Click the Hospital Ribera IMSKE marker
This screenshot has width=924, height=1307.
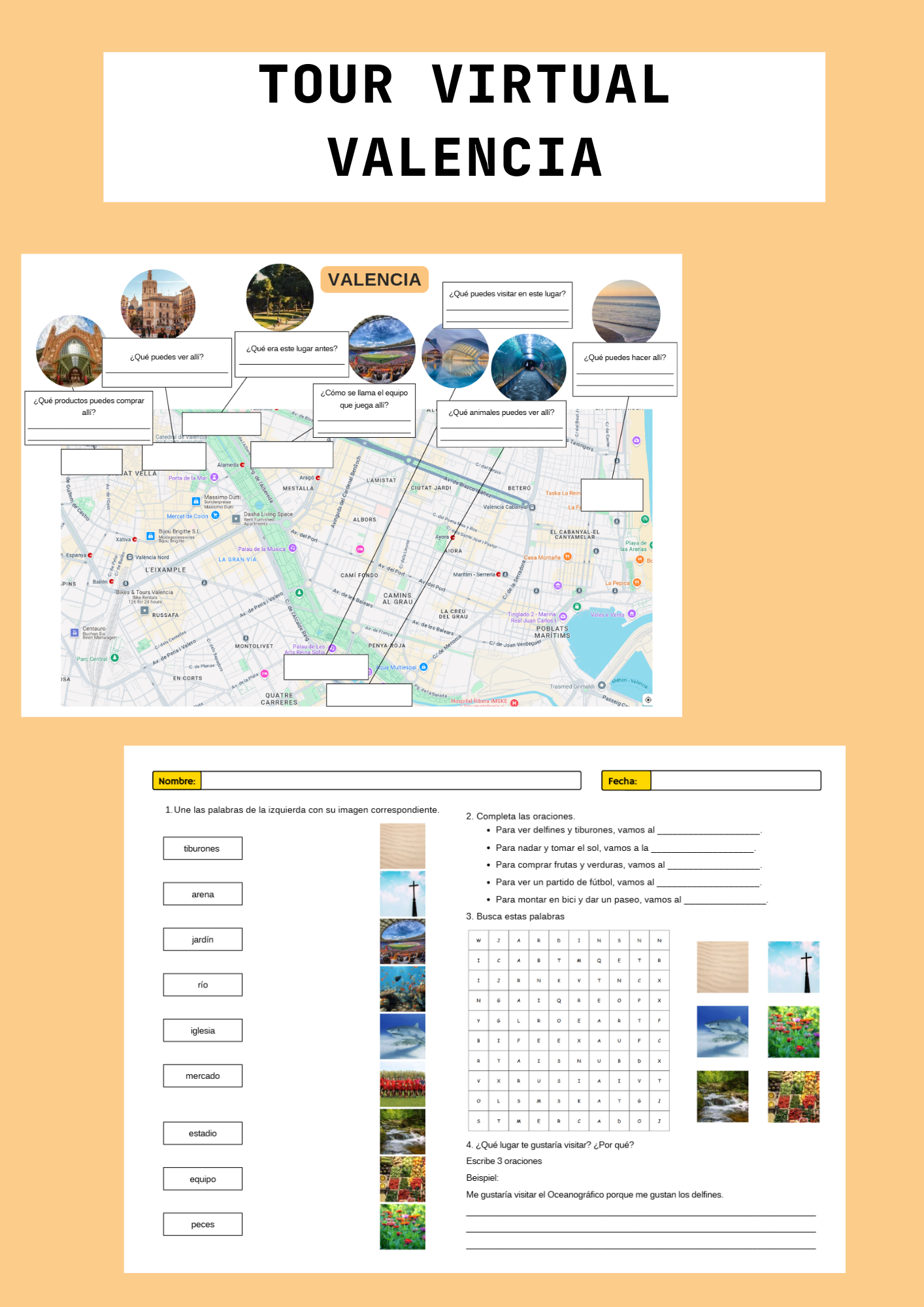[514, 703]
